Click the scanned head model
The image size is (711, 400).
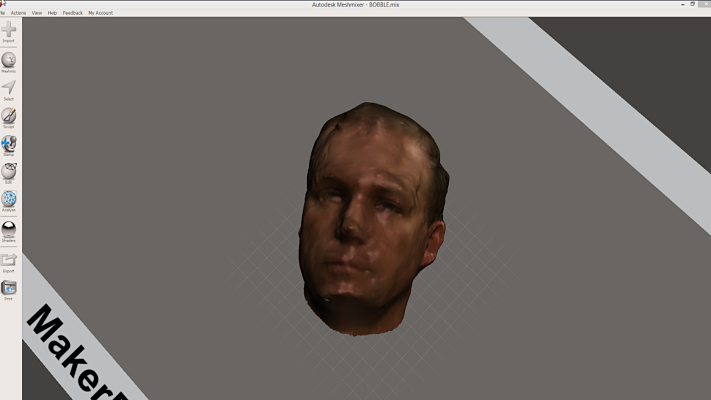point(373,219)
